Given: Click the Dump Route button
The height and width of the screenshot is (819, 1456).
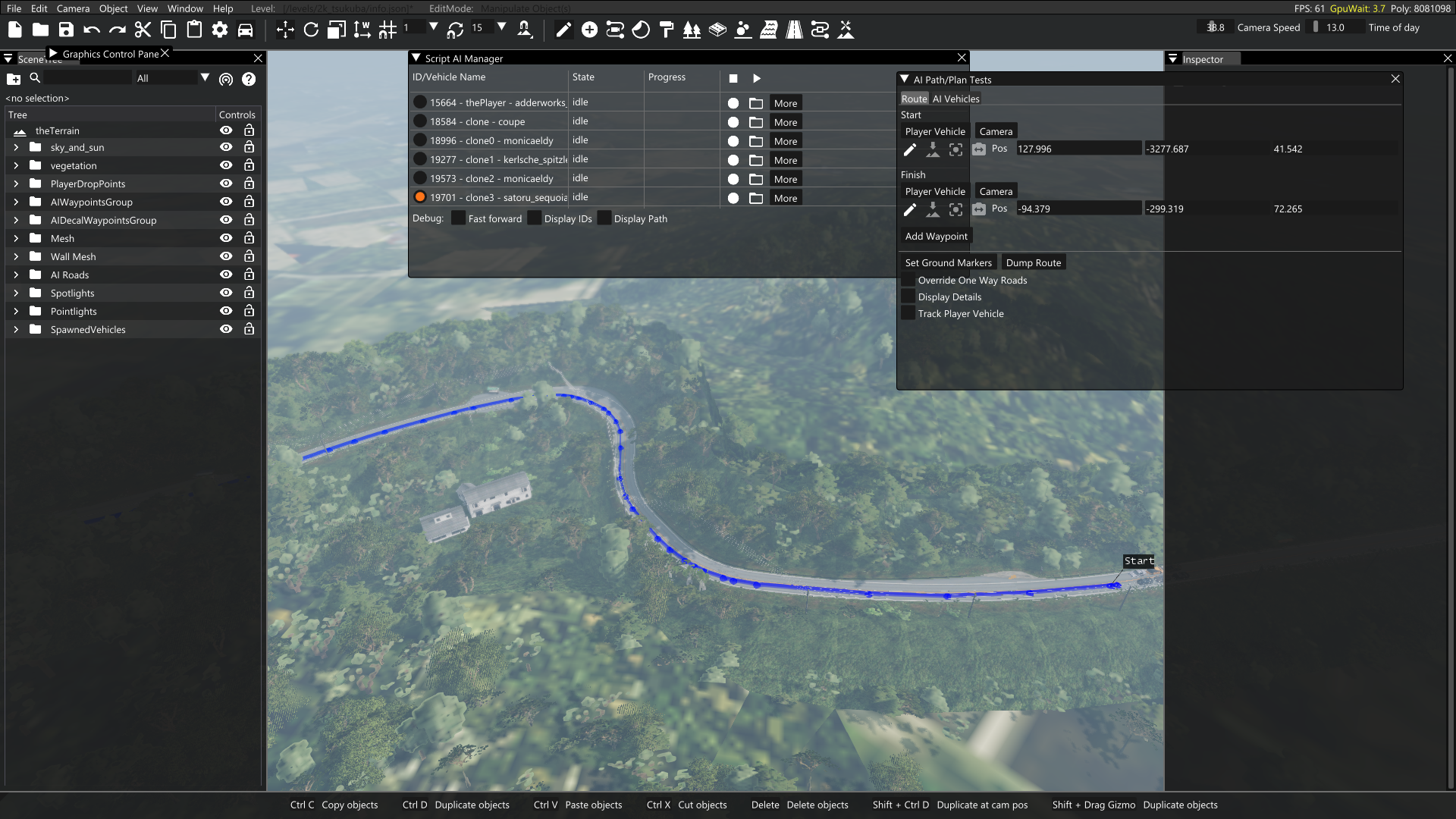Looking at the screenshot, I should [x=1033, y=262].
